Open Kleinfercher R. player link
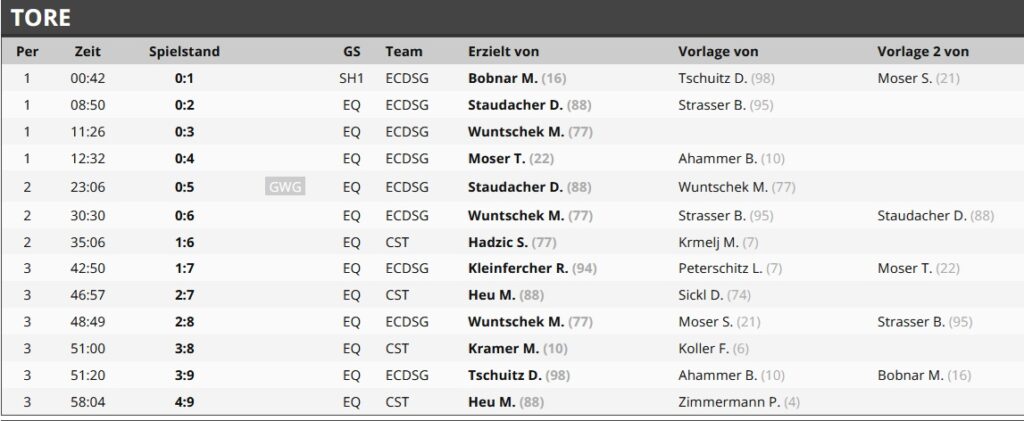Viewport: 1024px width, 421px height. click(518, 268)
